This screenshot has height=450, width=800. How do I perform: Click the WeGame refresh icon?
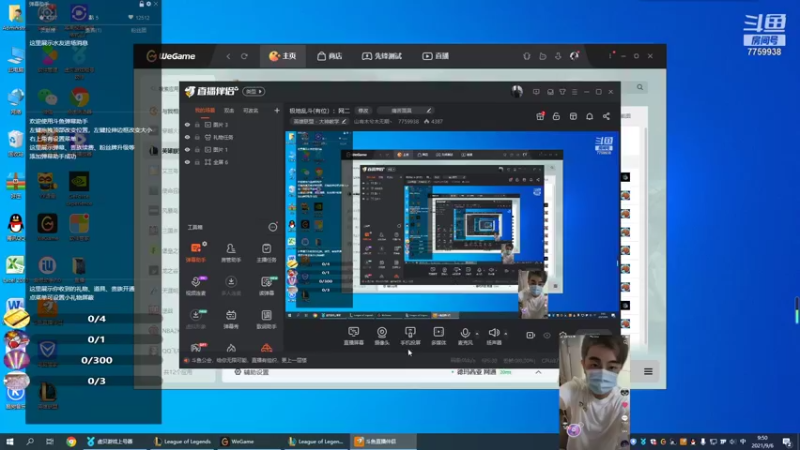(x=244, y=56)
